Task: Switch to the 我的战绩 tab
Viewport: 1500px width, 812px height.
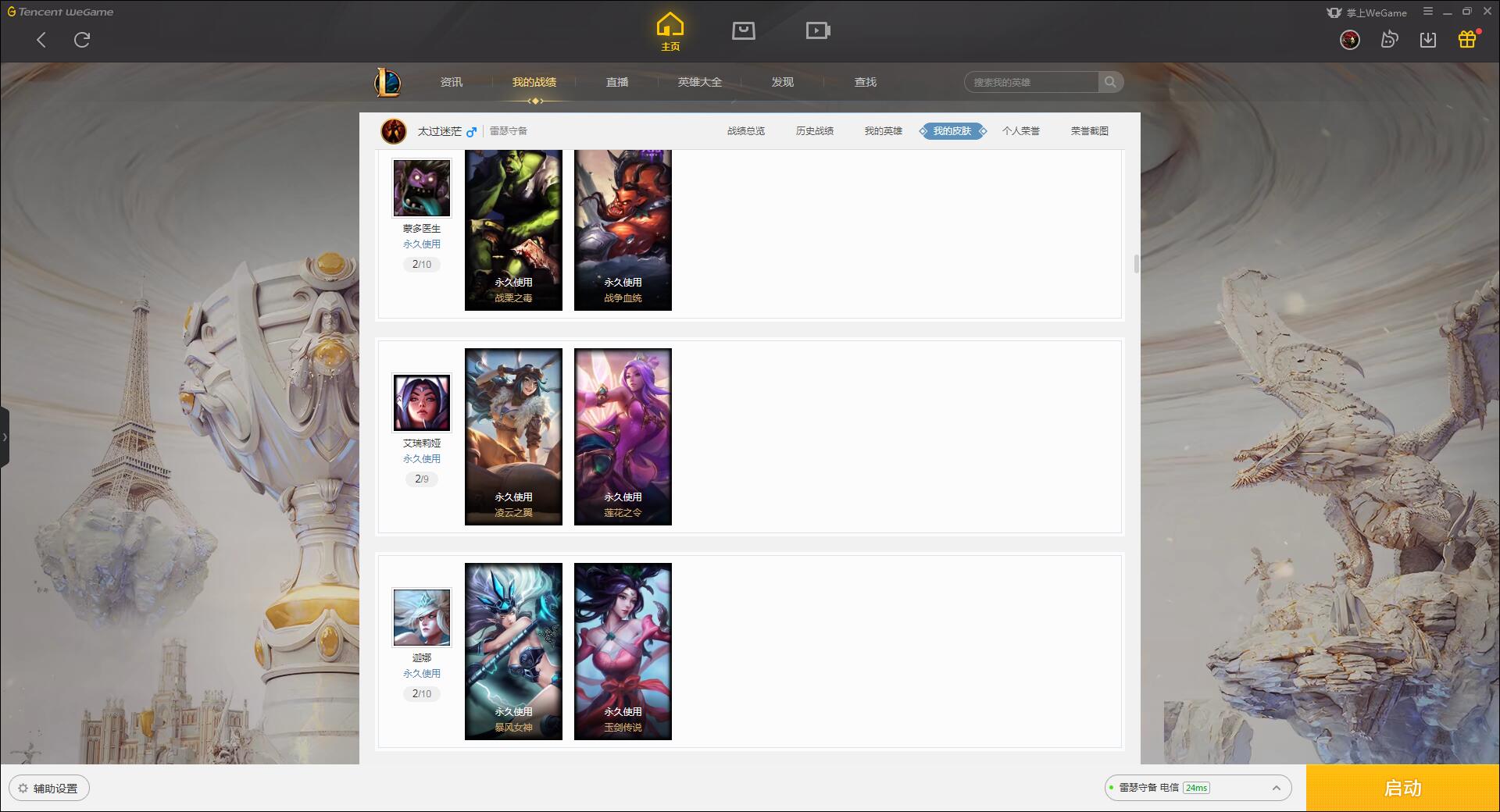Action: (x=534, y=82)
